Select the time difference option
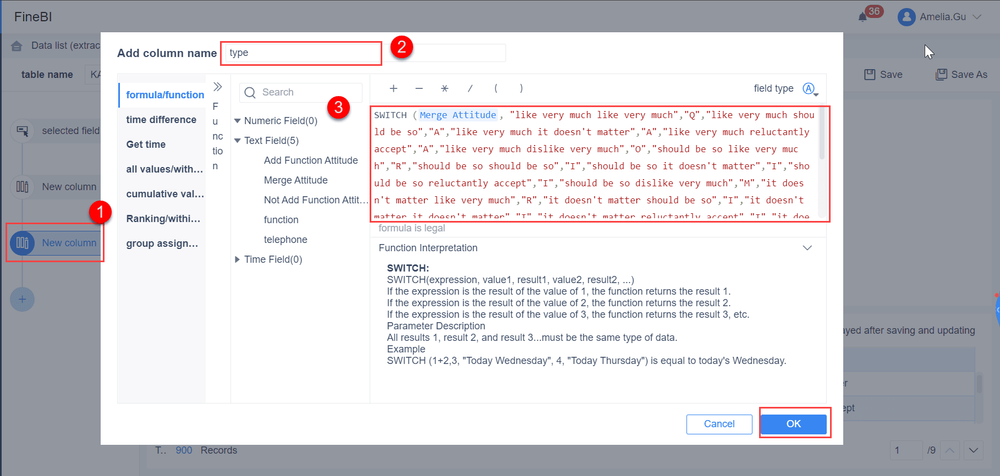 (x=161, y=120)
